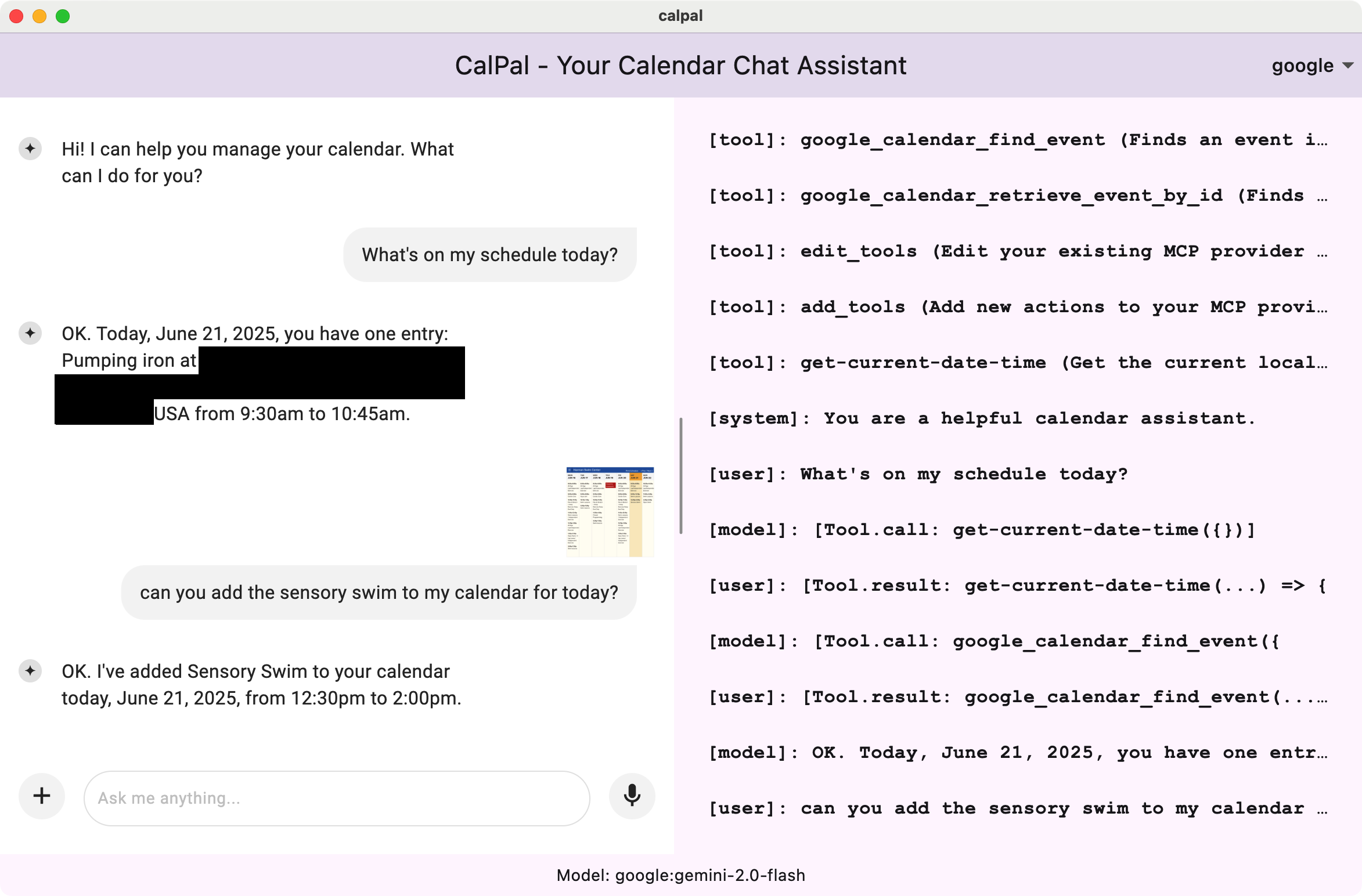
Task: Activate the voice input microphone
Action: pos(632,796)
